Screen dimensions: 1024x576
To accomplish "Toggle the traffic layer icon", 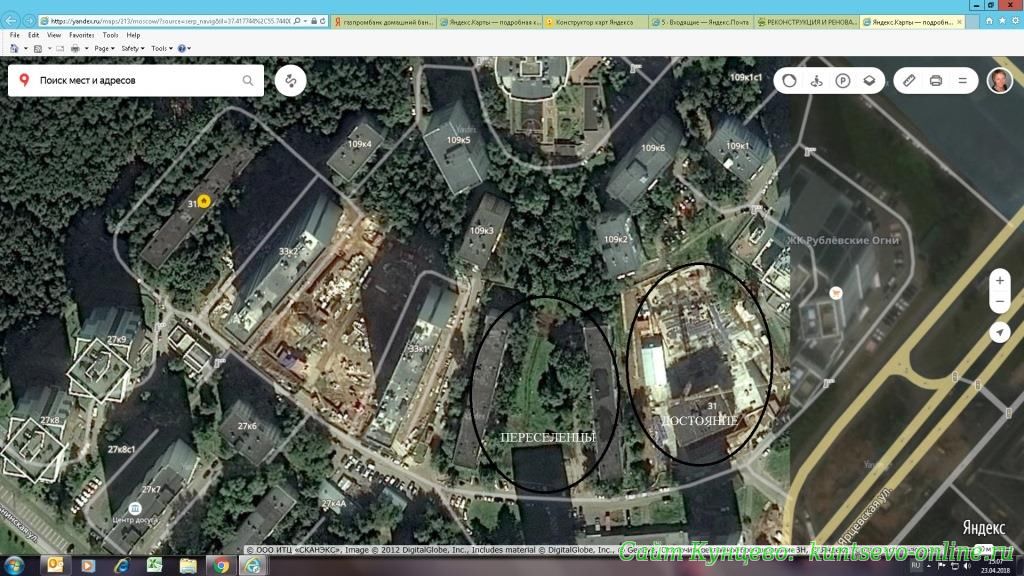I will point(789,80).
